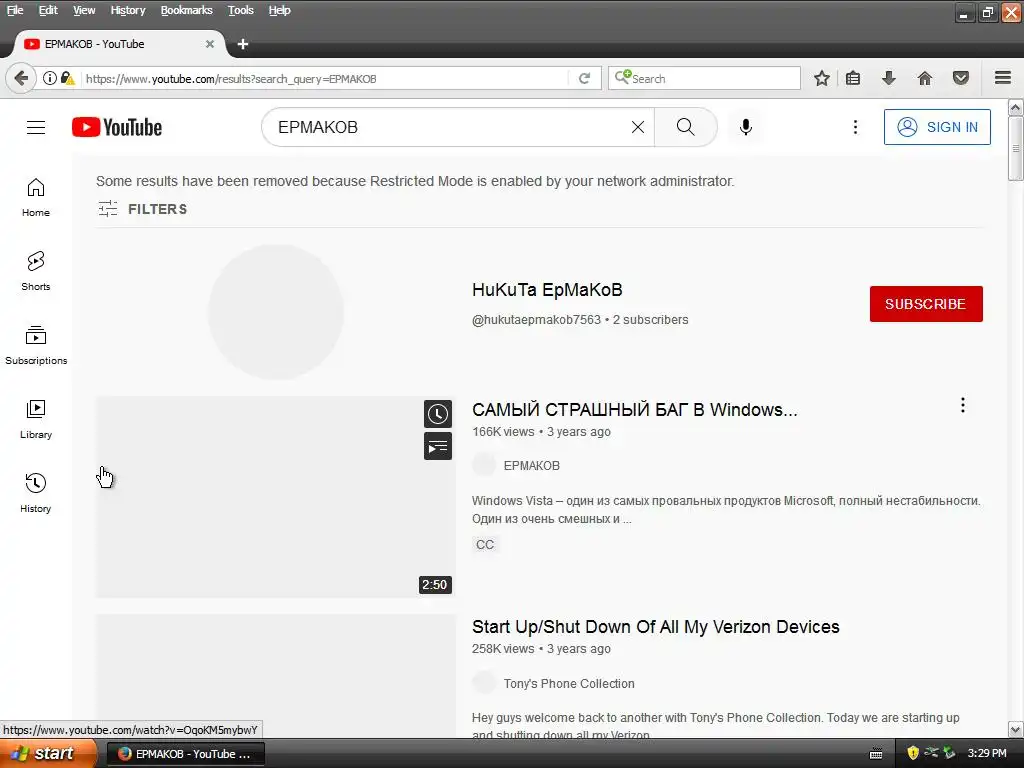Screen dimensions: 1024x768
Task: Show site information icon in address bar
Action: point(50,78)
